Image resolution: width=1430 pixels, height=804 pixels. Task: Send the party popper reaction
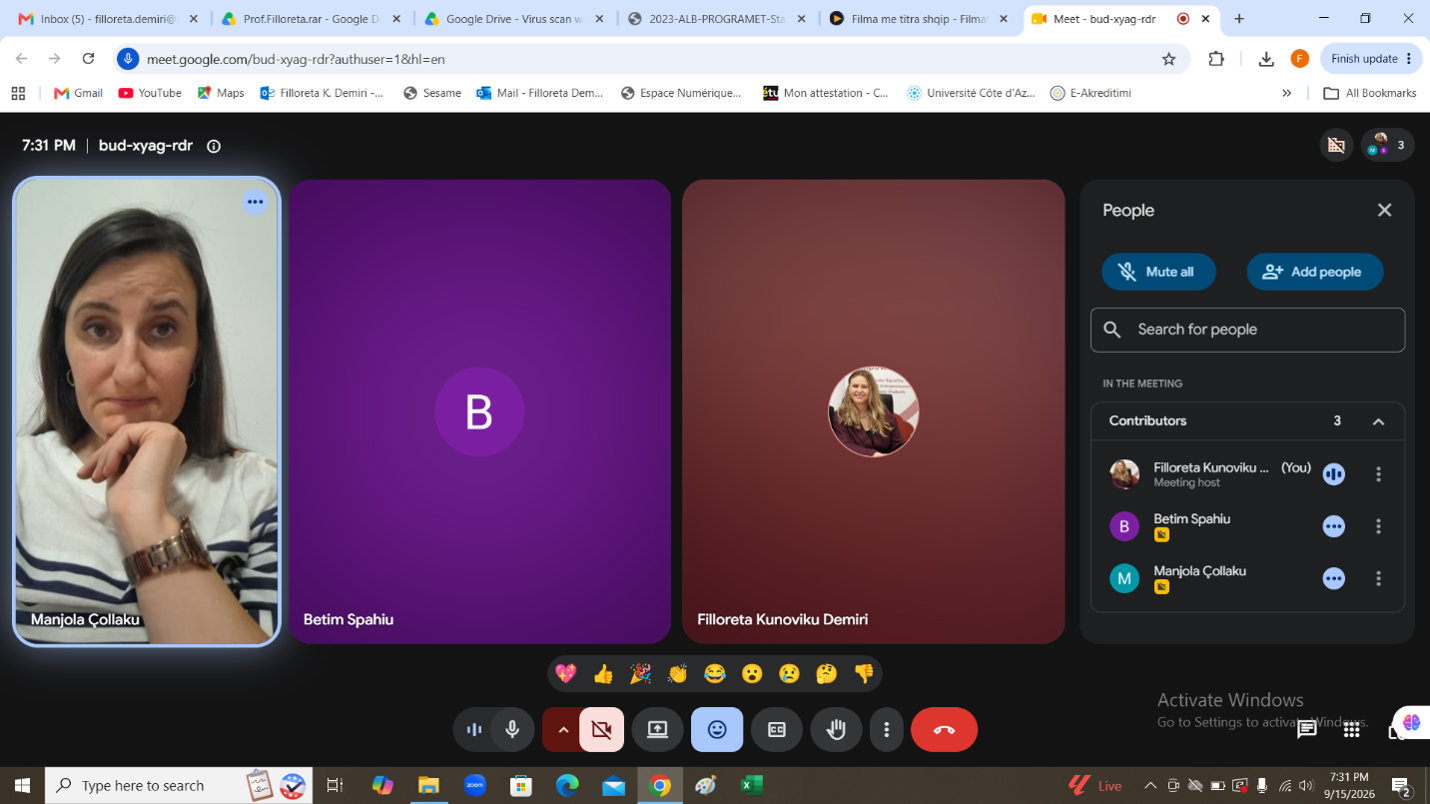click(641, 674)
